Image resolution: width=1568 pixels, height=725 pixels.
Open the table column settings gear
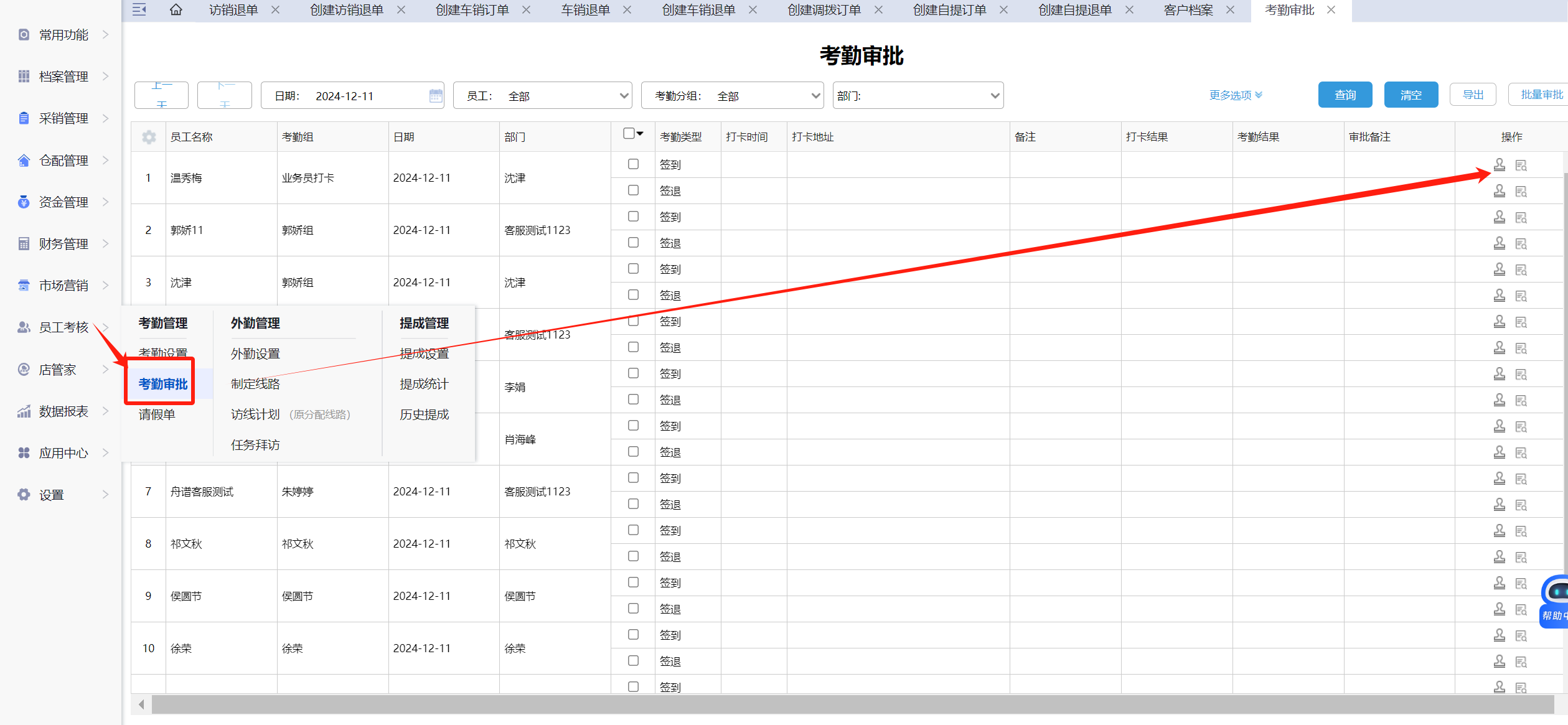[149, 137]
